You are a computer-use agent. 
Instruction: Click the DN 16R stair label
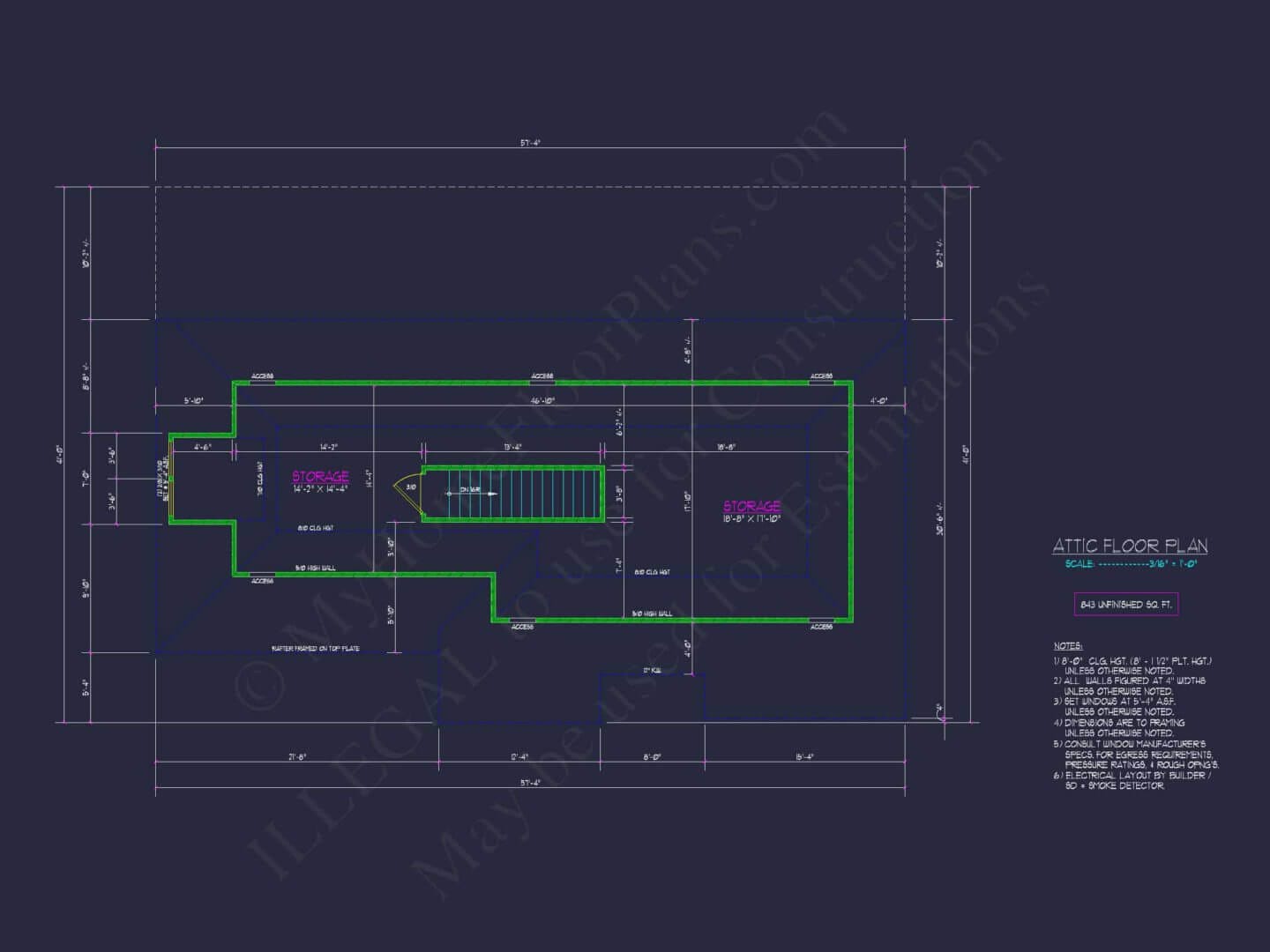click(x=469, y=490)
